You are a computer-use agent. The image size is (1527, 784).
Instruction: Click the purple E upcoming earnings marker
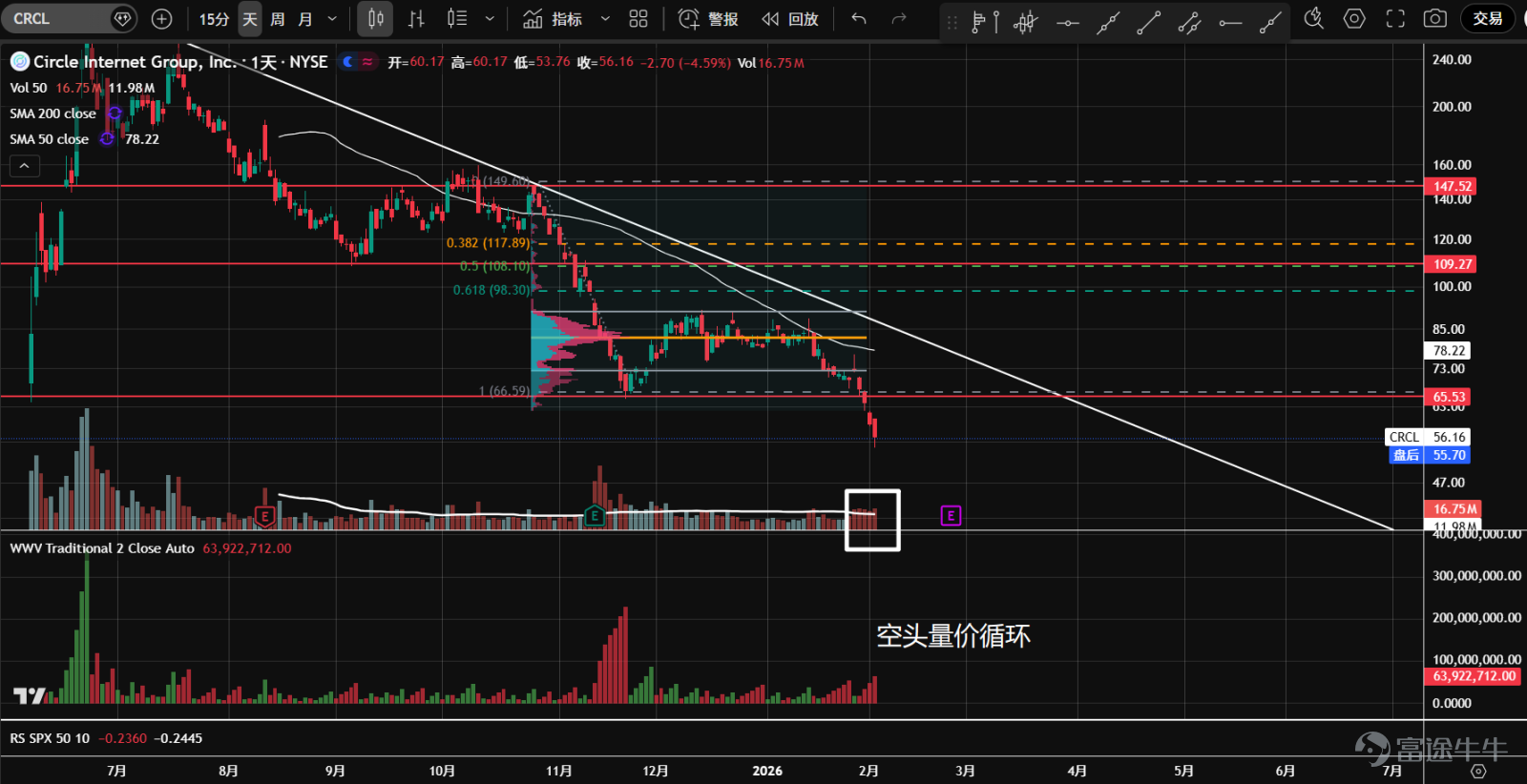coord(951,516)
